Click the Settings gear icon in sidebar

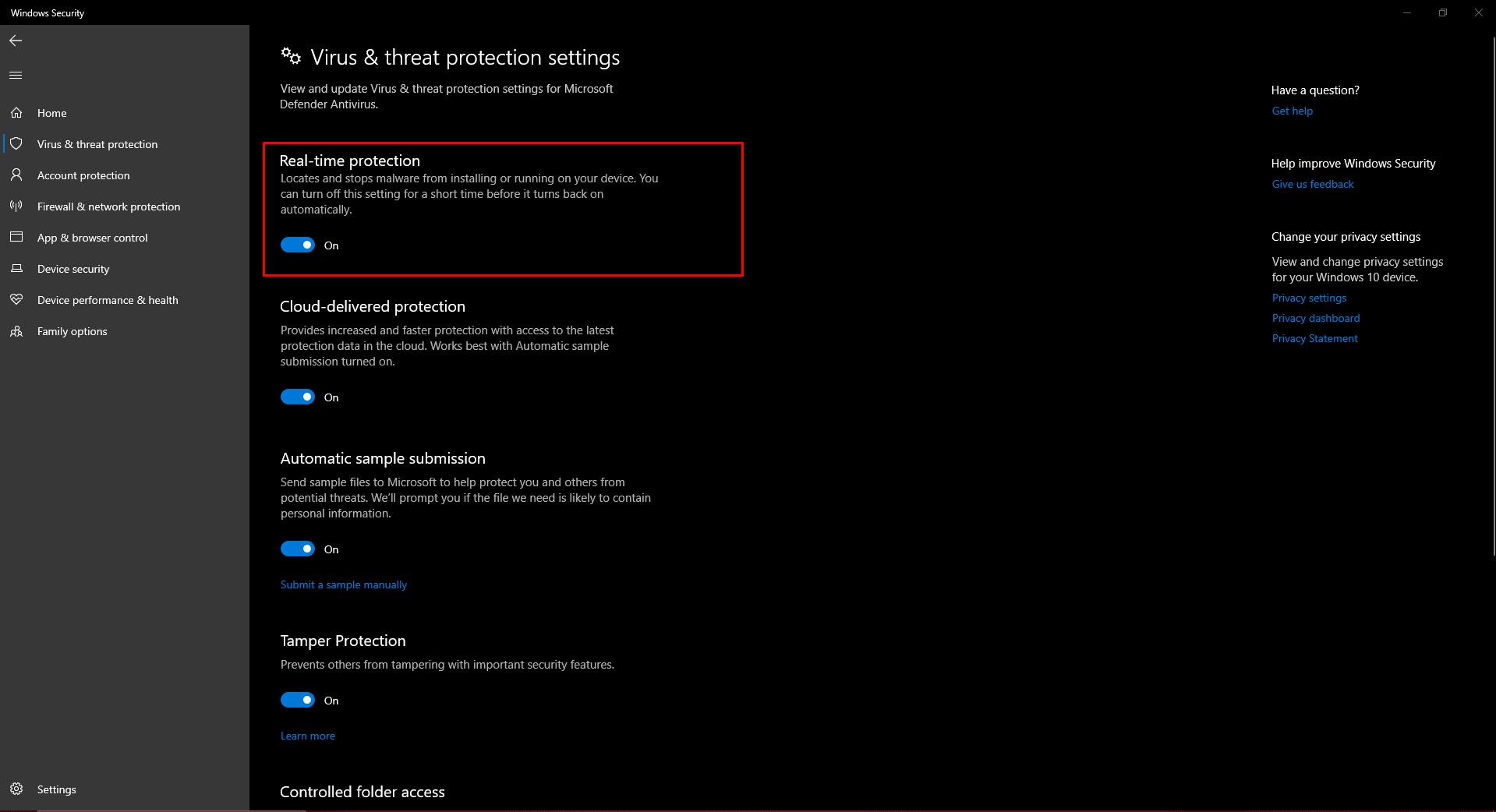(16, 789)
